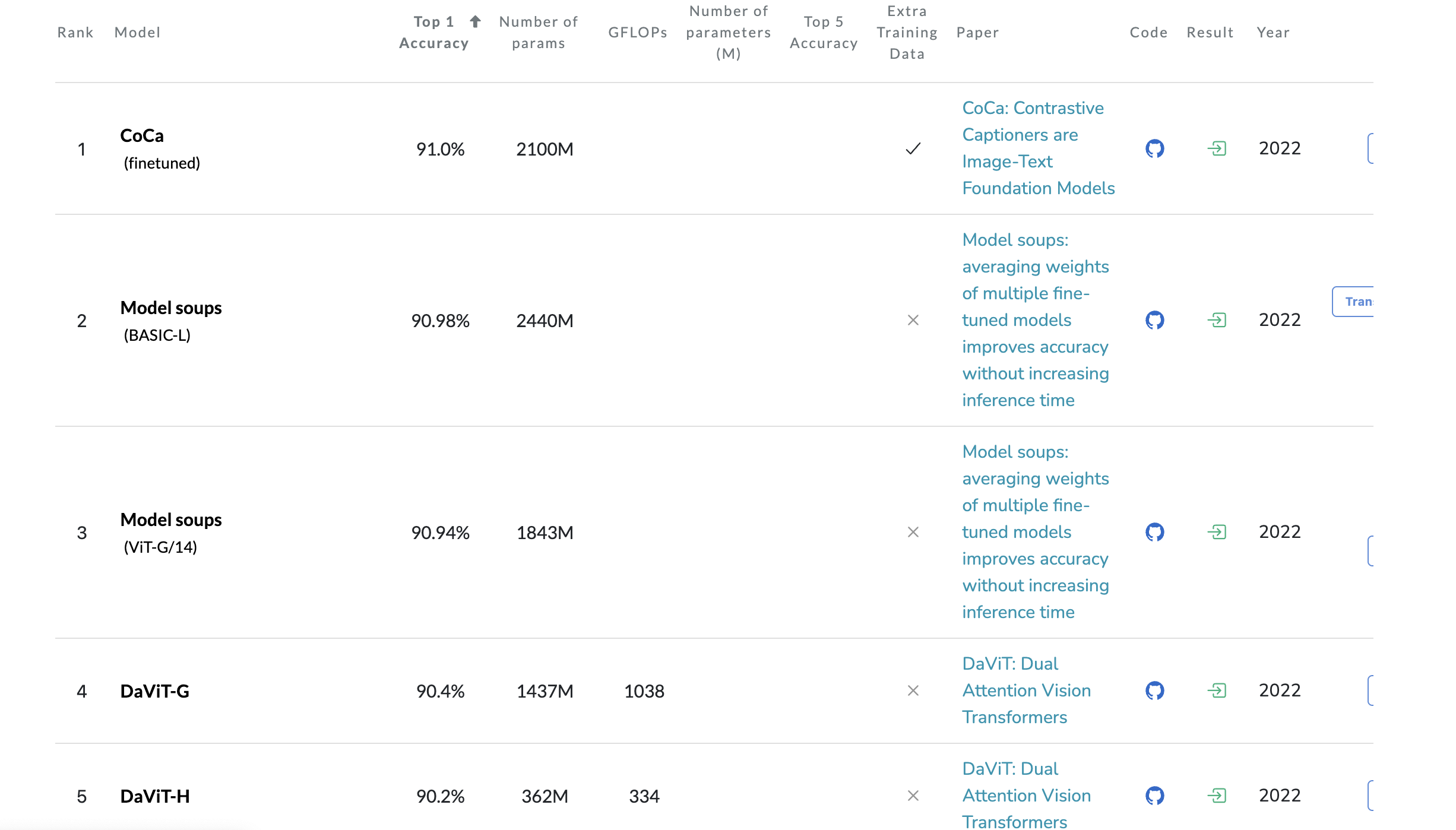Open Model soups paper link in rank 3
The width and height of the screenshot is (1456, 830).
click(x=1036, y=532)
